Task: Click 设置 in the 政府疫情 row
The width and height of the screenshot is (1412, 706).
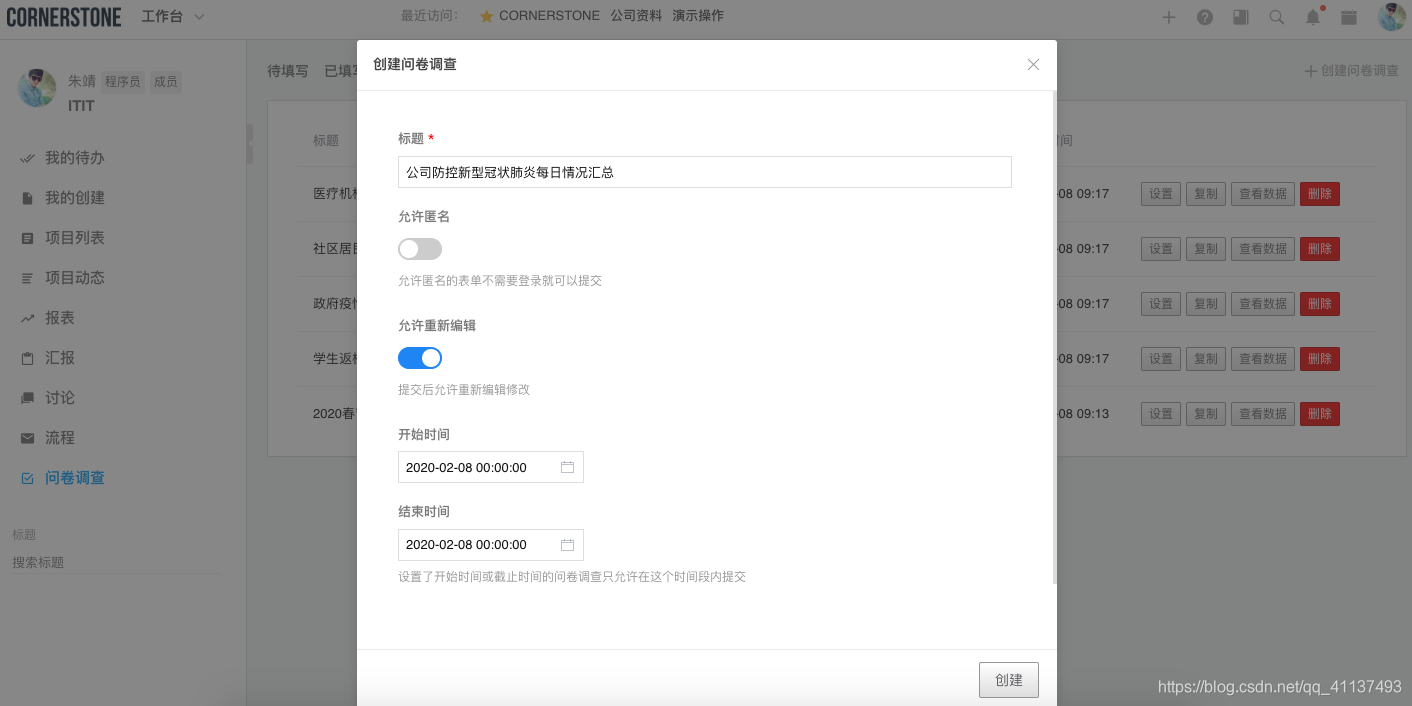Action: coord(1161,304)
